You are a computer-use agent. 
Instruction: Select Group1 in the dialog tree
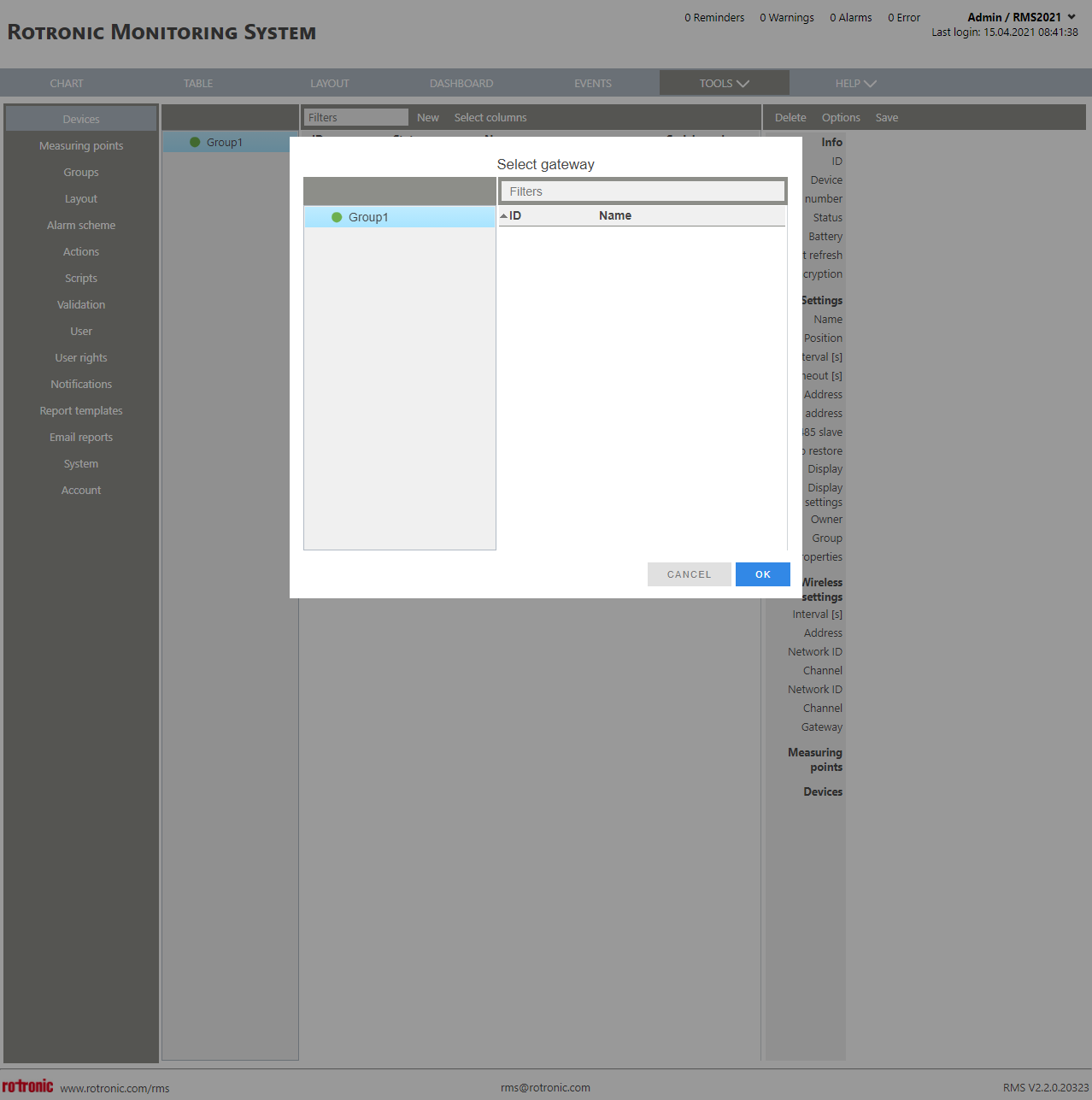[x=400, y=217]
